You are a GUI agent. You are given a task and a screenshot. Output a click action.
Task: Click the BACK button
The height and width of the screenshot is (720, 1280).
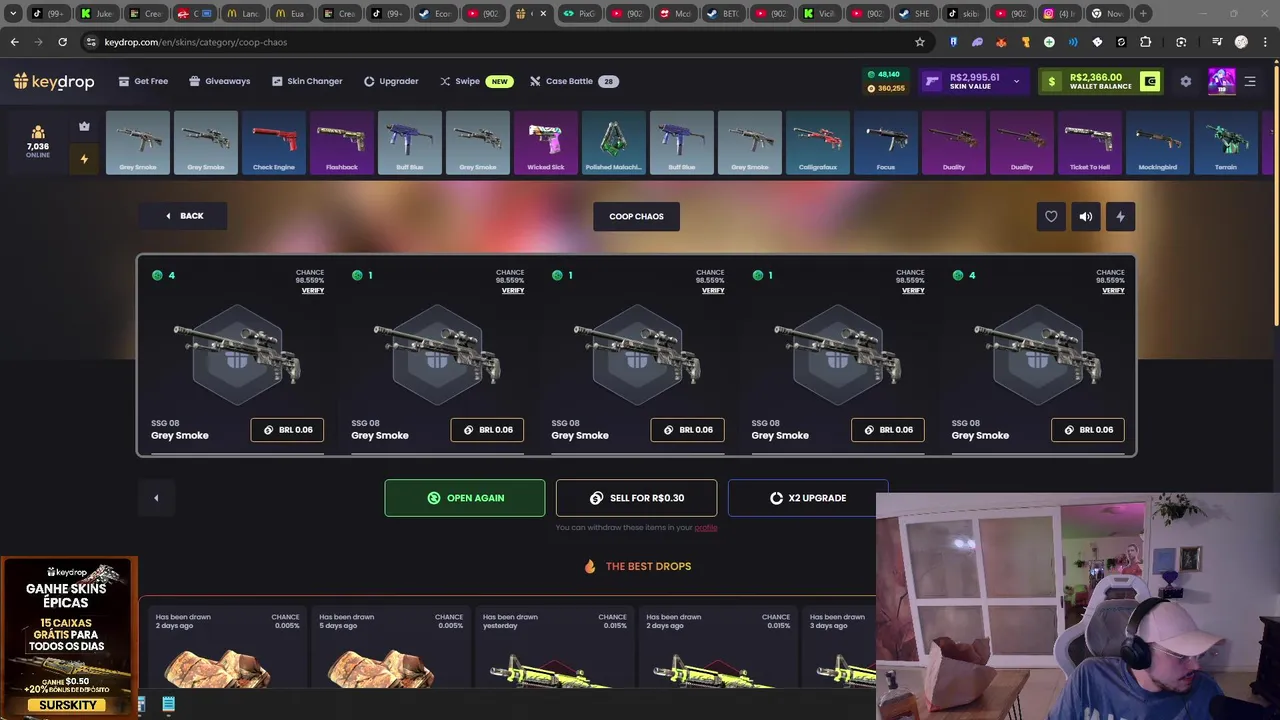pos(183,216)
